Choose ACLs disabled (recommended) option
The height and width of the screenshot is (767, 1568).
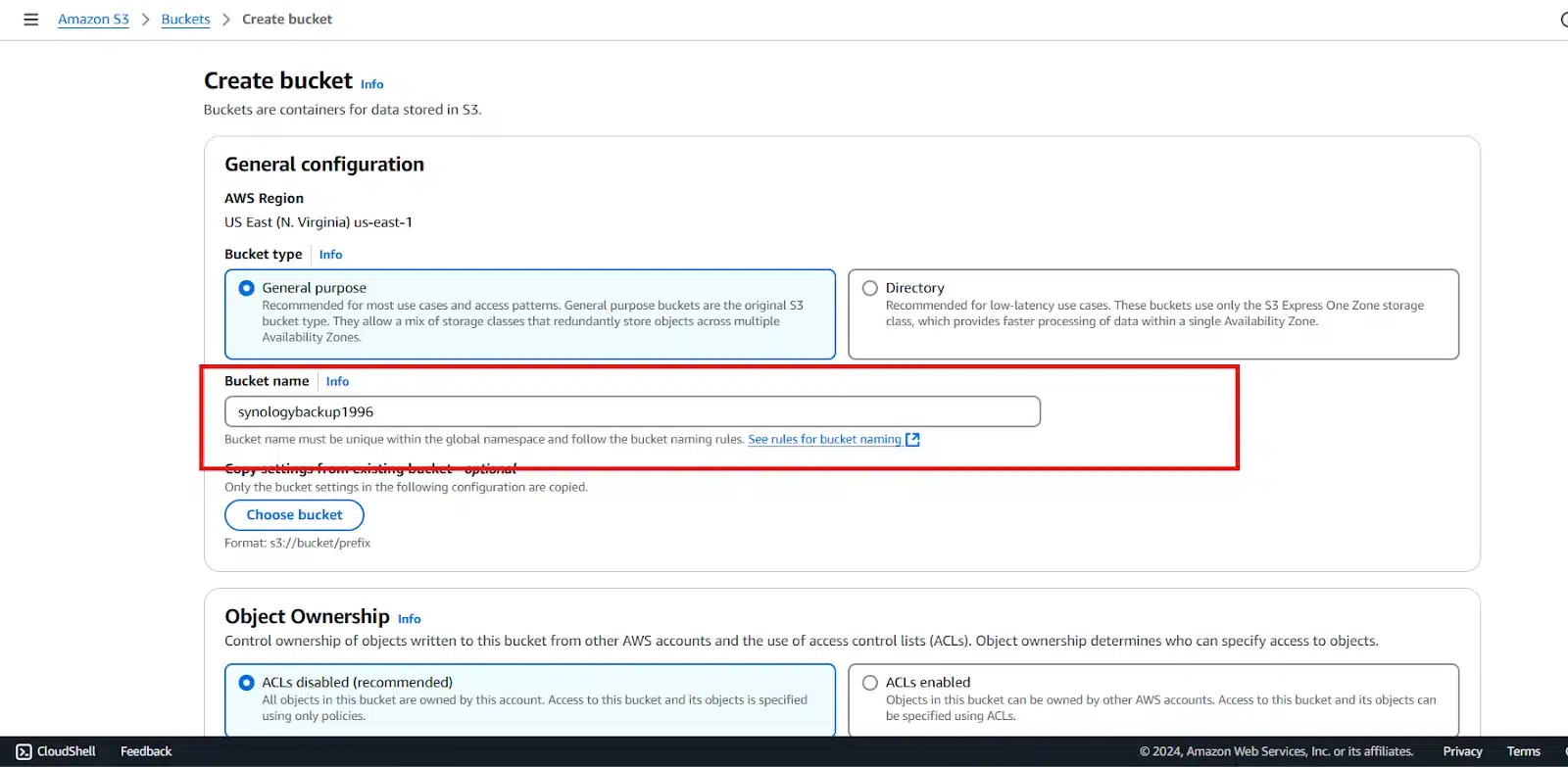click(247, 683)
